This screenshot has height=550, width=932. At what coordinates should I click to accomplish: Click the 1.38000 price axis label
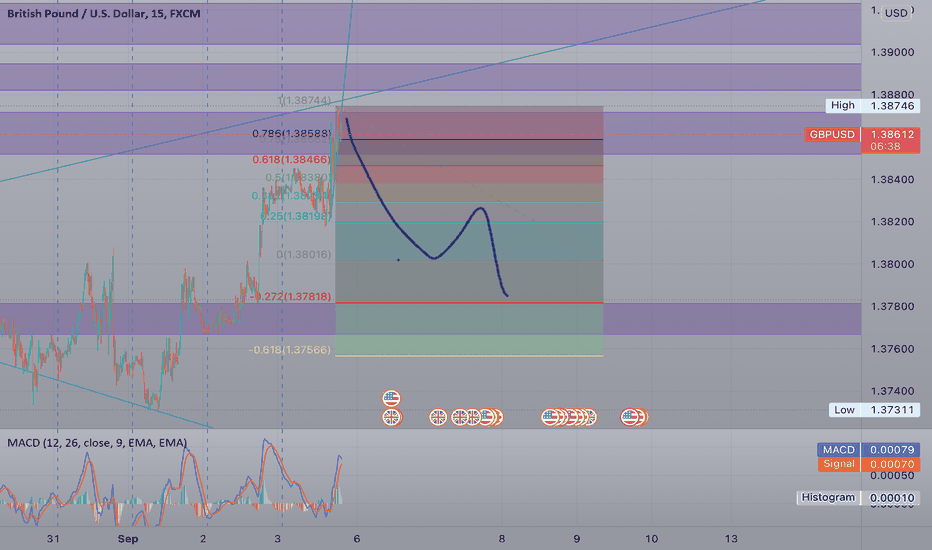tap(892, 264)
